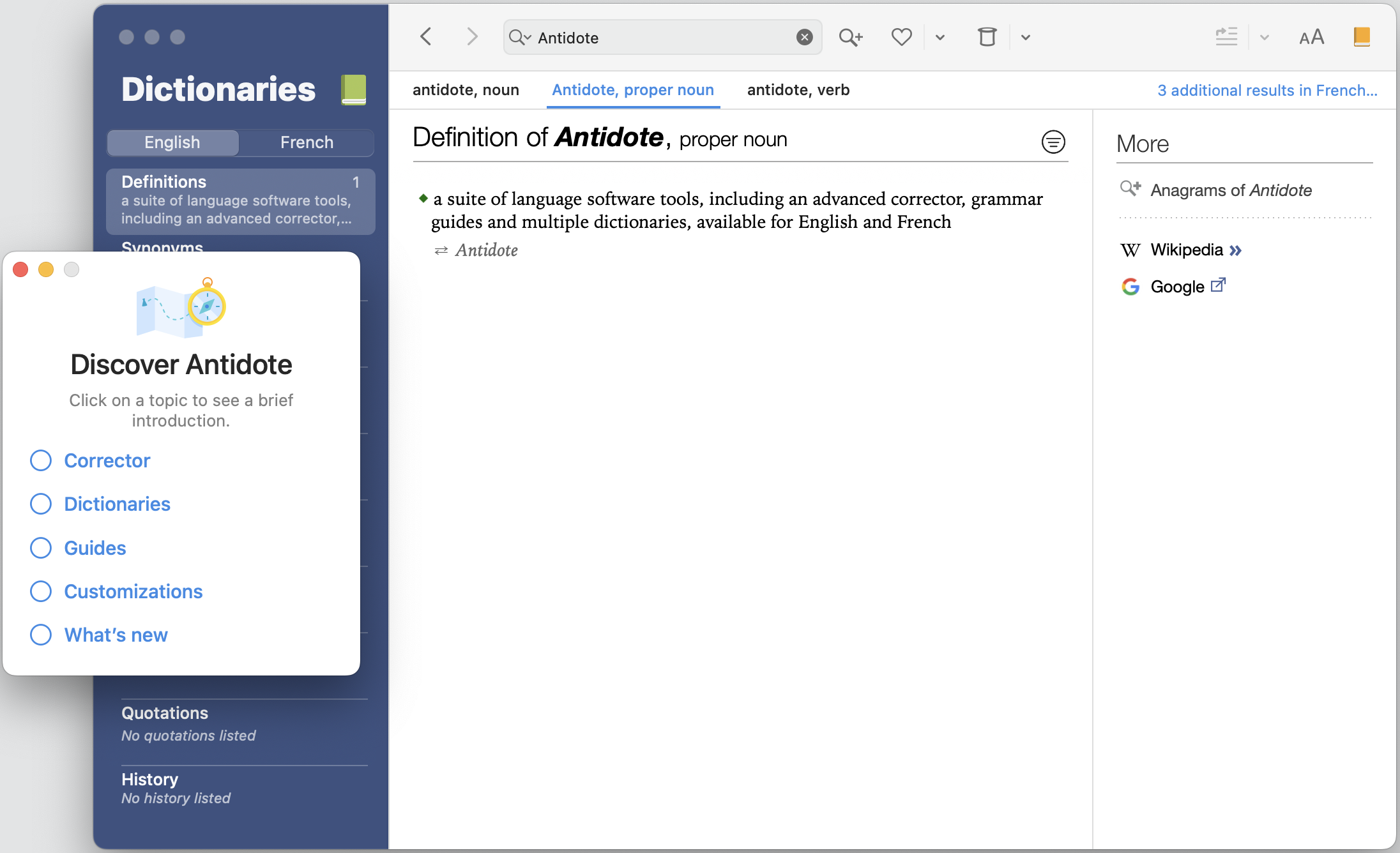
Task: Select the Dictionaries topic circle
Action: point(41,504)
